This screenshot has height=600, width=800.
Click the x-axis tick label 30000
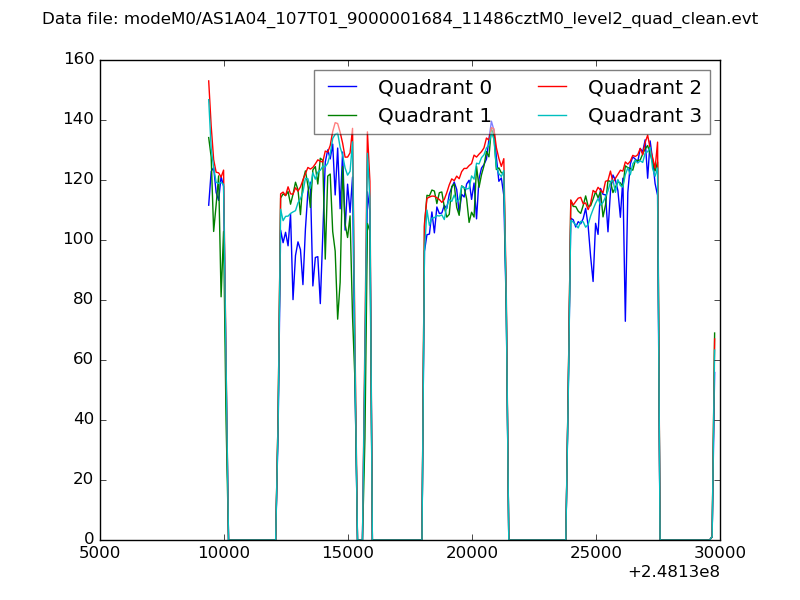[x=720, y=553]
